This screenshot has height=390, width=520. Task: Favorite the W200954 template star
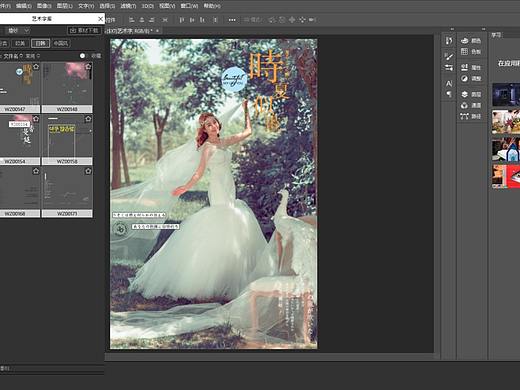[36, 119]
